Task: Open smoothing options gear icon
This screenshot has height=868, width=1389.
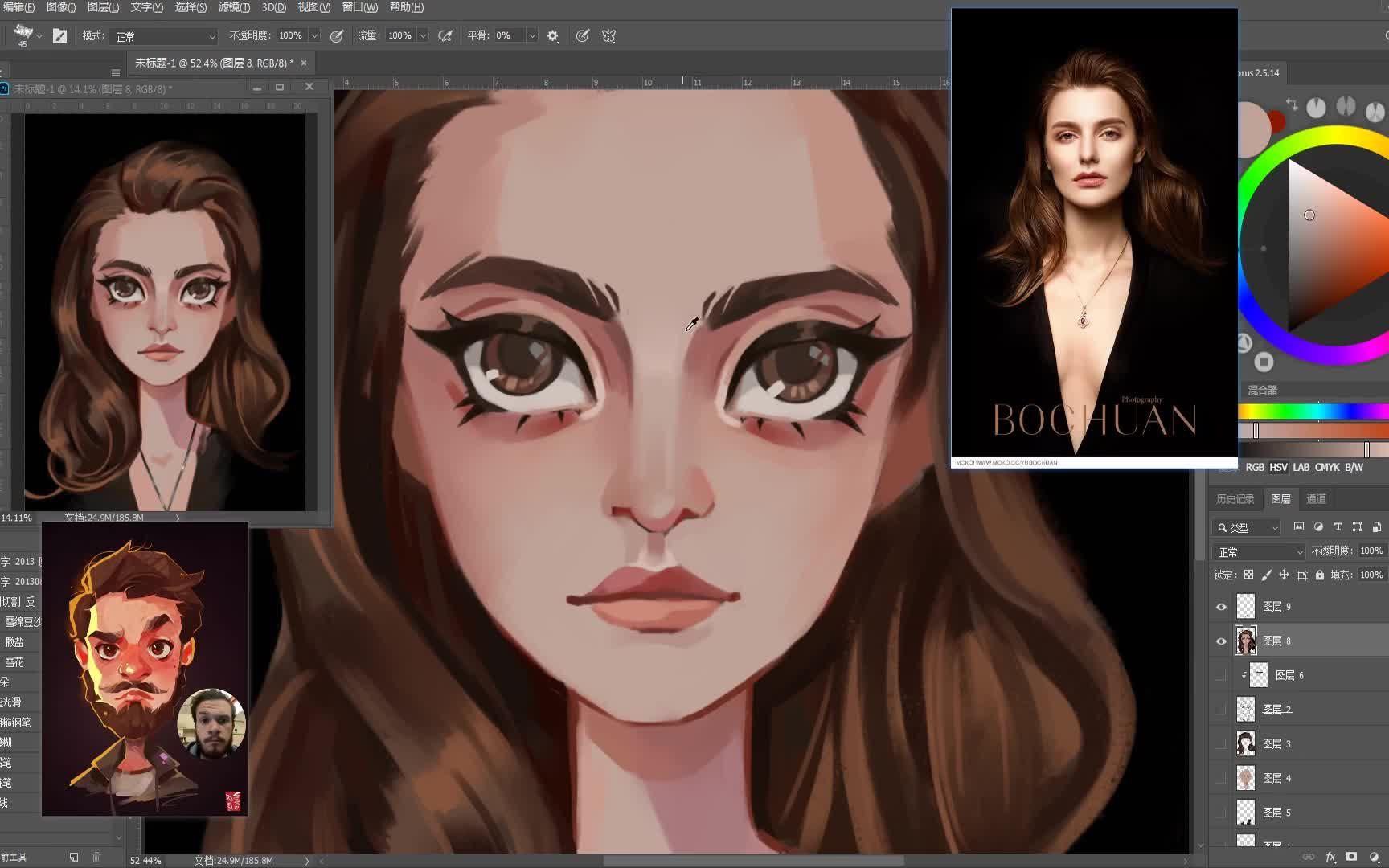Action: pyautogui.click(x=553, y=36)
